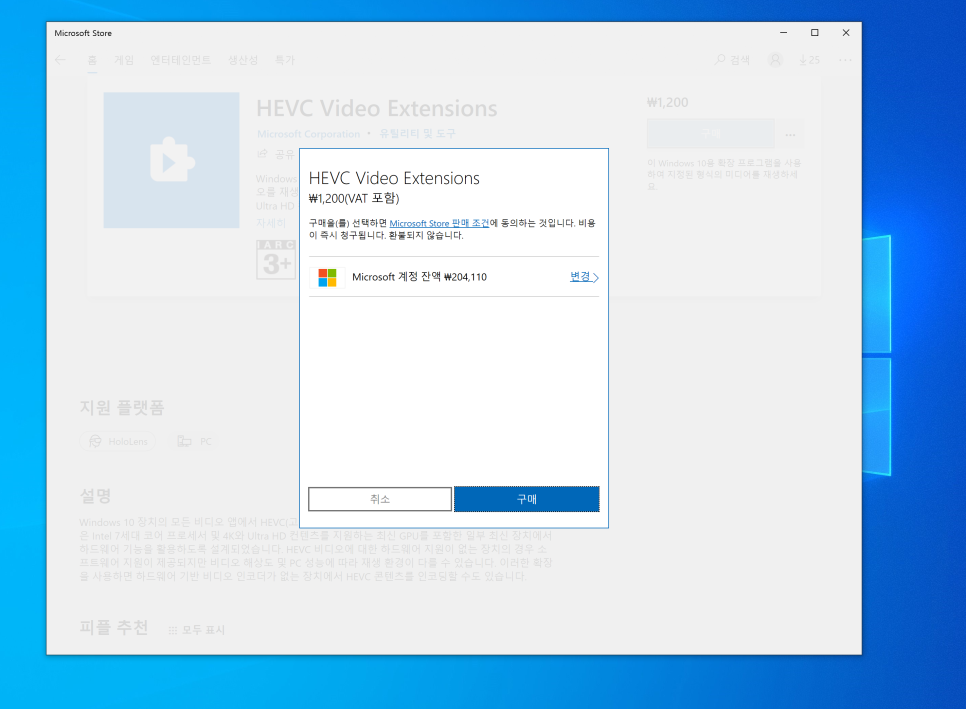This screenshot has width=966, height=709.
Task: Click the 피플 추천 heading
Action: pos(114,627)
